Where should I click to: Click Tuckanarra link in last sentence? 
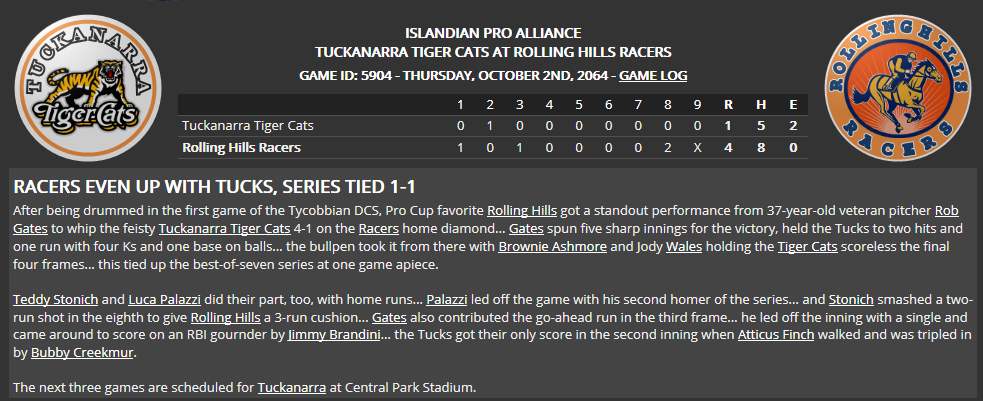[292, 387]
